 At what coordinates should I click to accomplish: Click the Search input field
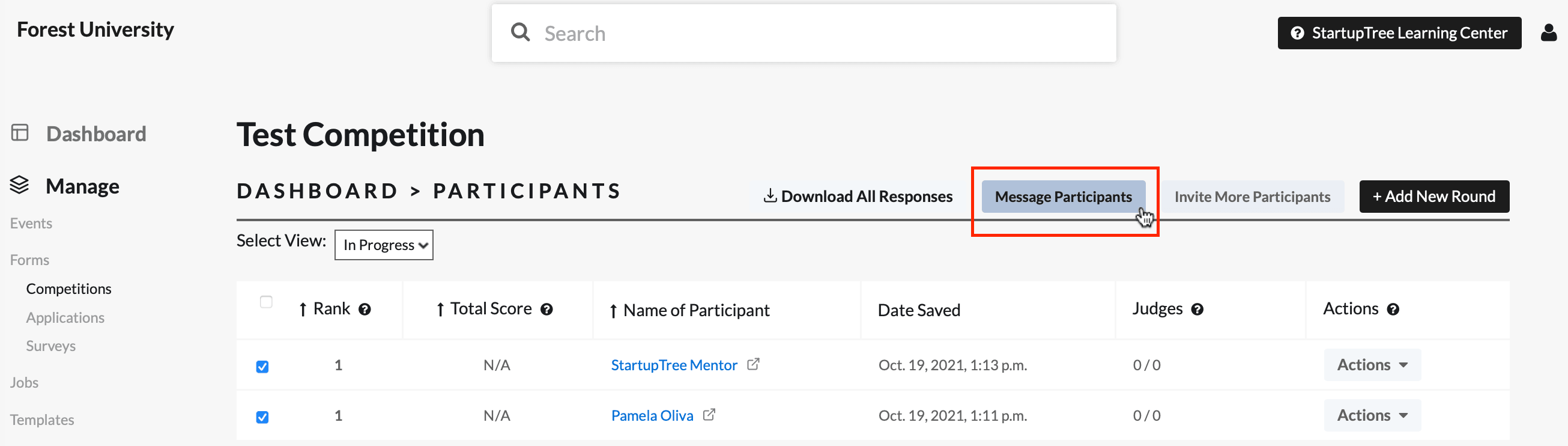[x=804, y=34]
